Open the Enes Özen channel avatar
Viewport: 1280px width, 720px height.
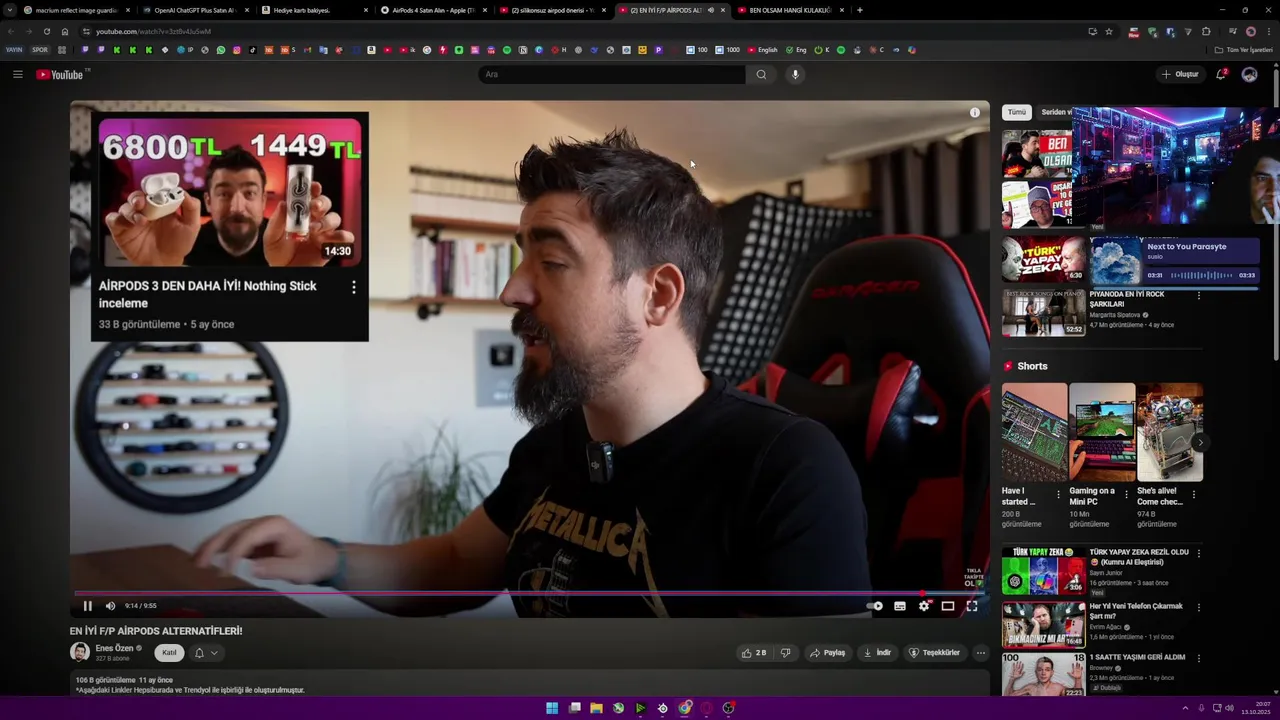[80, 653]
